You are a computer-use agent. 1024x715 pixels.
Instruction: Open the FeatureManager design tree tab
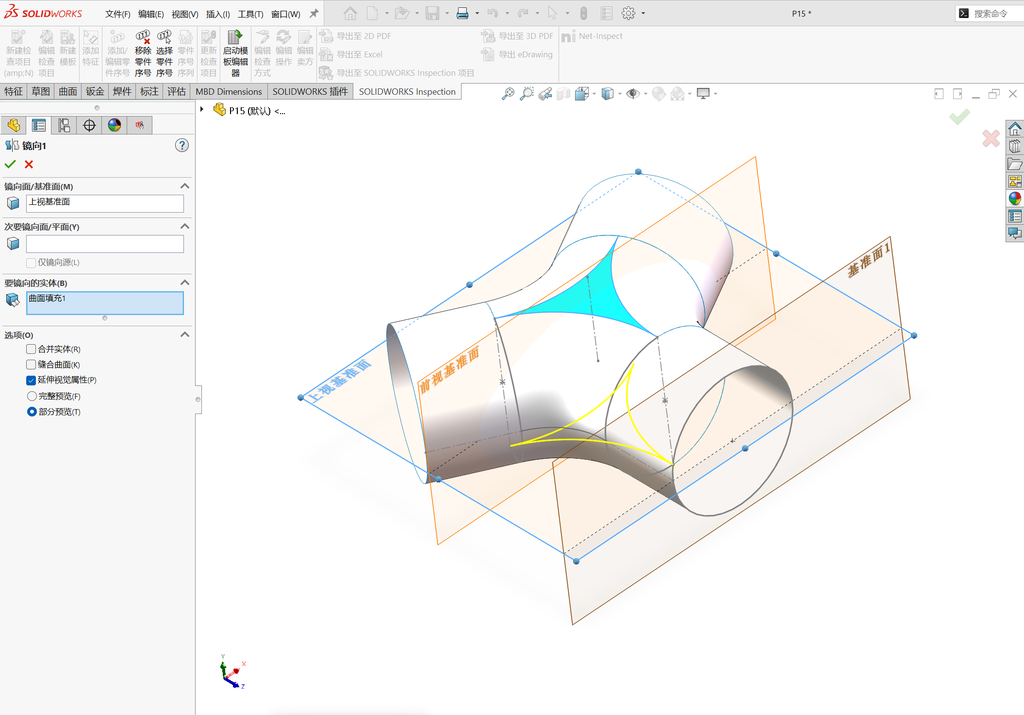coord(13,125)
